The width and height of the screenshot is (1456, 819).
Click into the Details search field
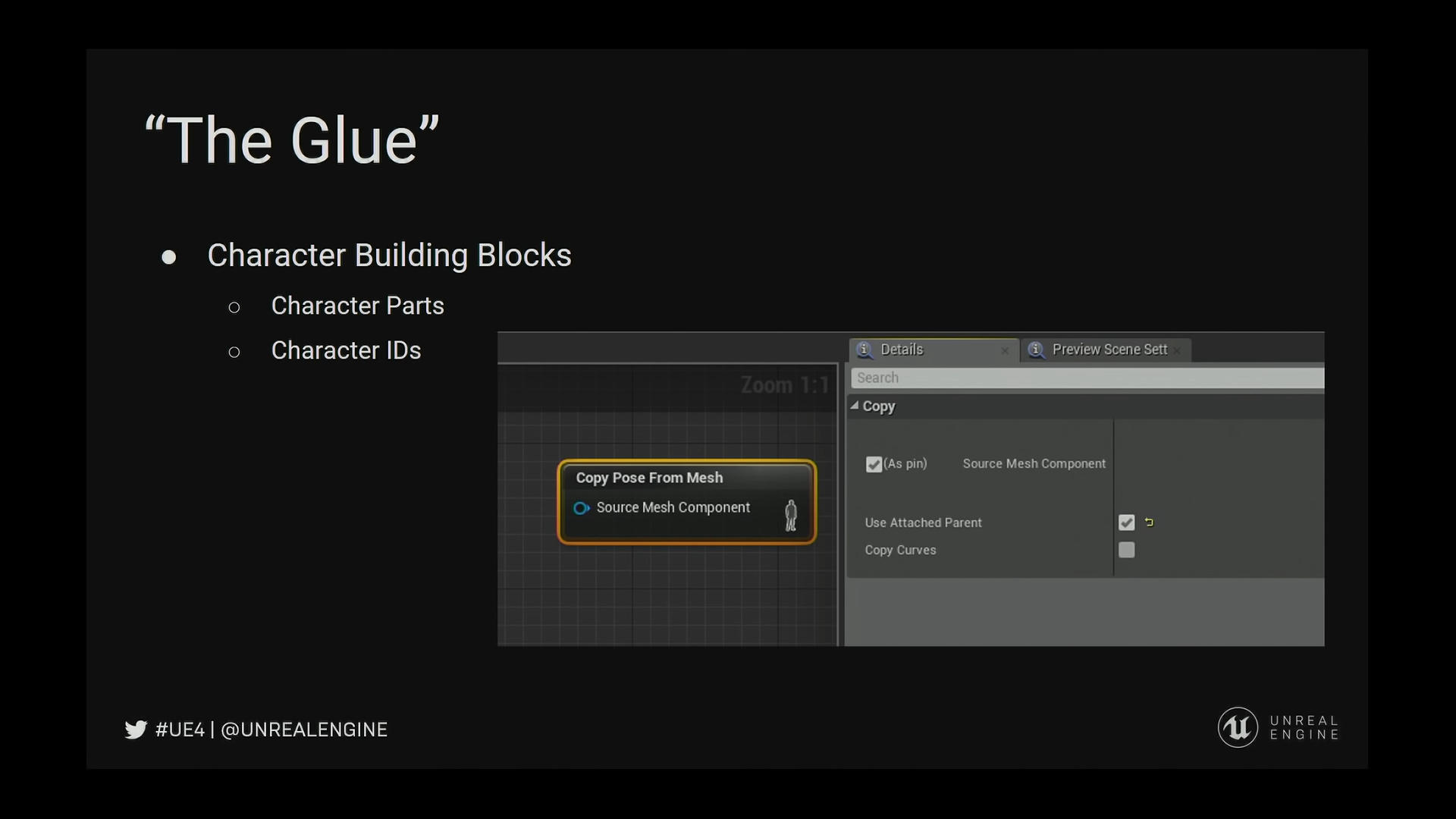coord(1084,378)
